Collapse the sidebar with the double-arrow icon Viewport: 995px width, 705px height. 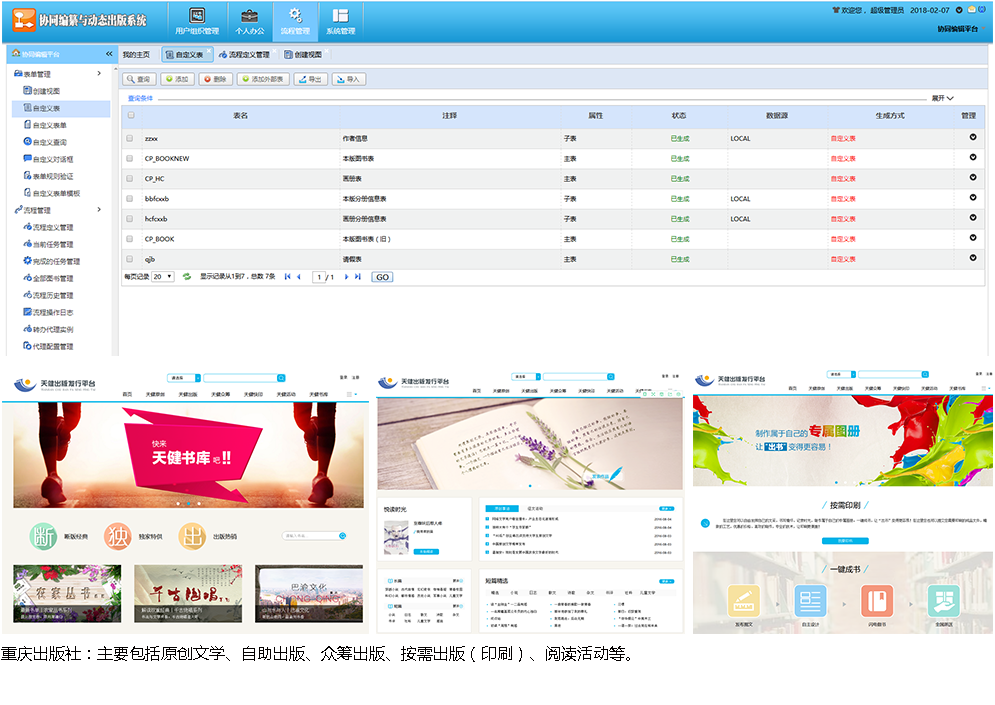point(109,54)
